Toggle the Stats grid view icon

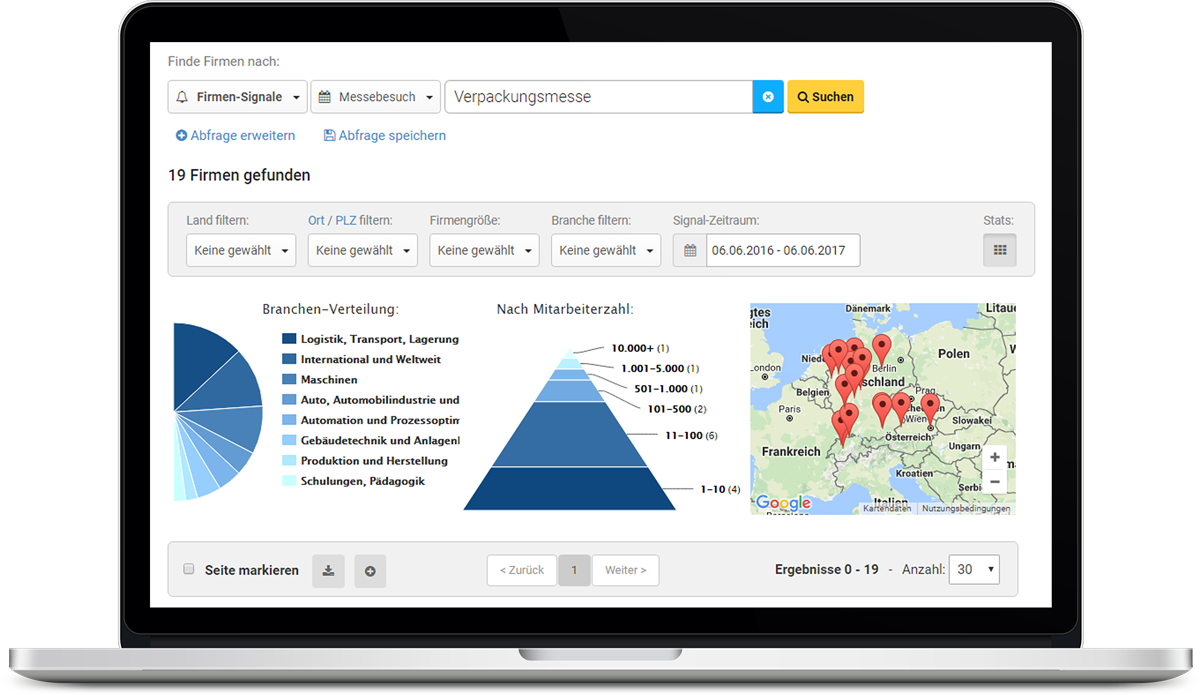coord(999,250)
